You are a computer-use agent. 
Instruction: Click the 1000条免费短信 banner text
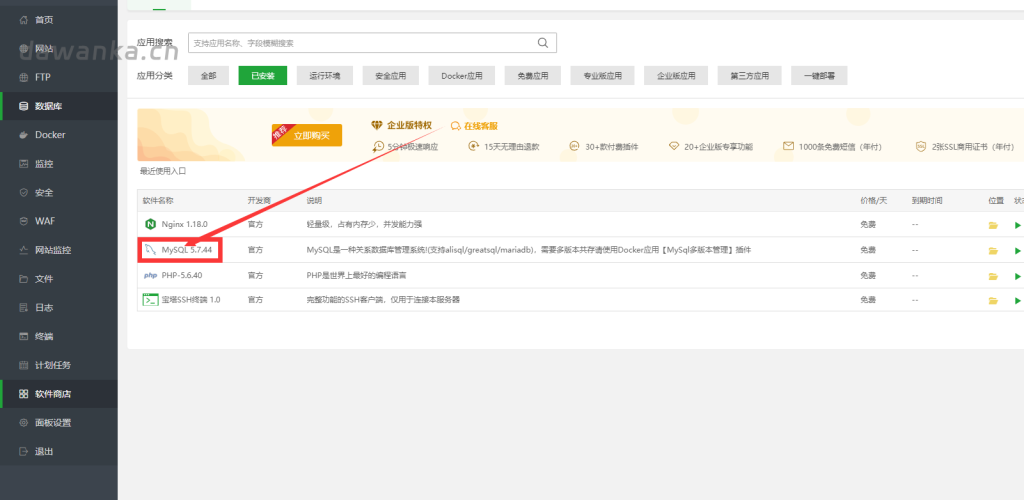(840, 147)
